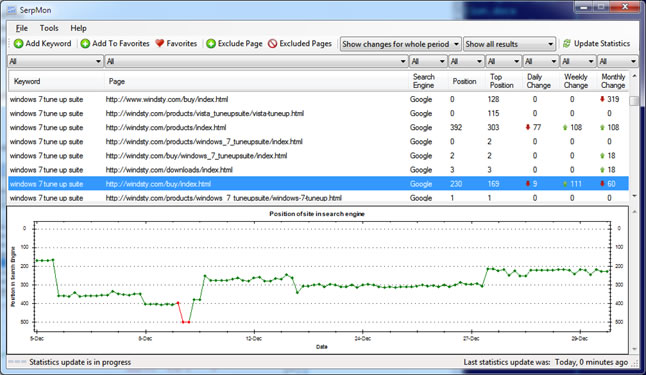Image resolution: width=646 pixels, height=375 pixels.
Task: Sort by the Monthly Change column header
Action: [613, 81]
